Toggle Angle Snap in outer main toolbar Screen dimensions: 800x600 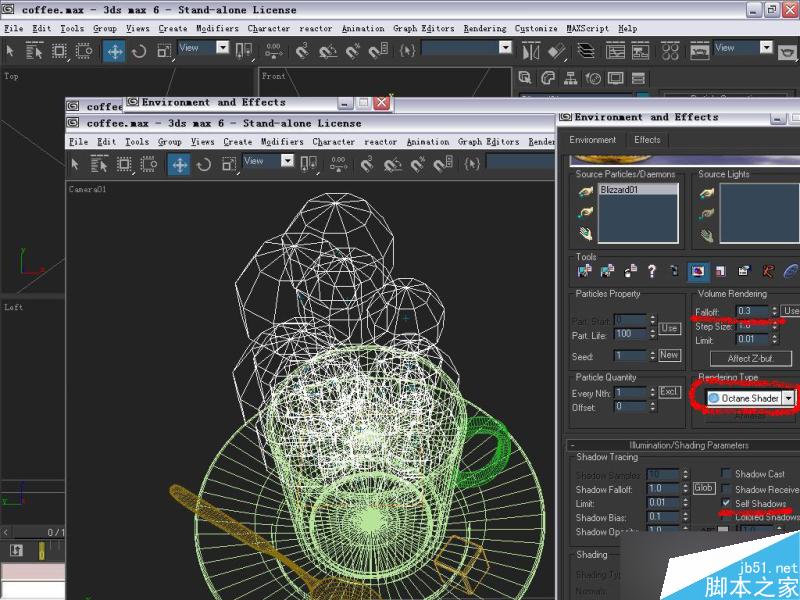[x=327, y=51]
